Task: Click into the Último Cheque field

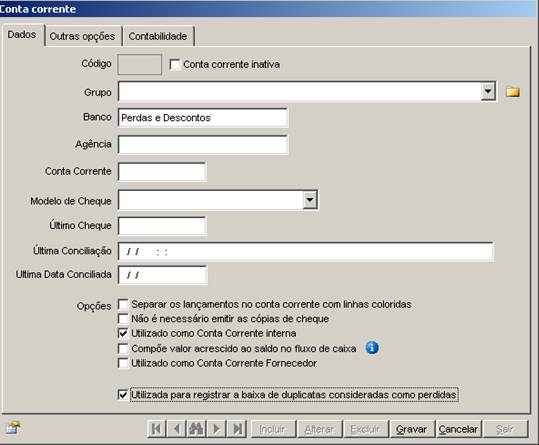Action: [x=162, y=226]
